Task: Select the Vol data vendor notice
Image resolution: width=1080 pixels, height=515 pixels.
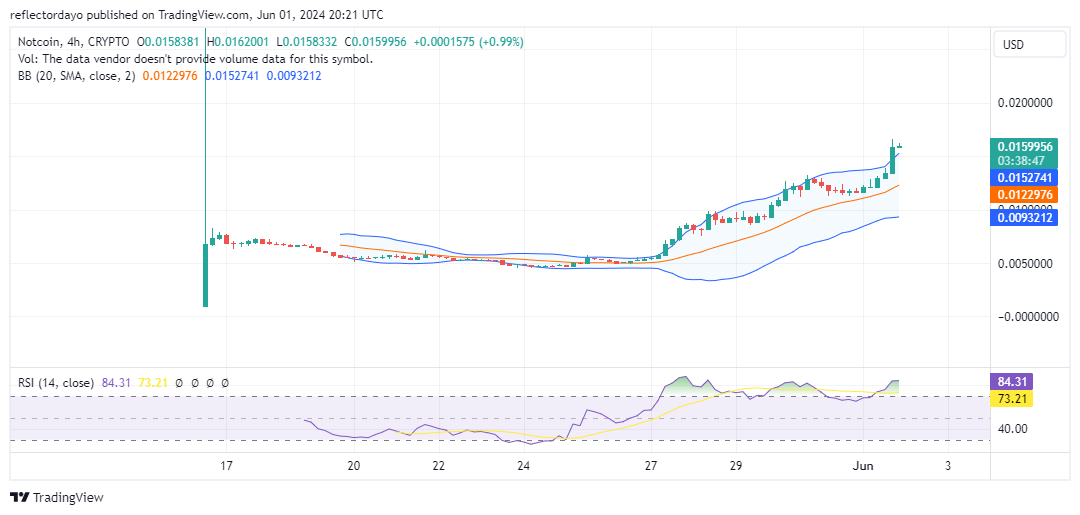Action: [196, 59]
